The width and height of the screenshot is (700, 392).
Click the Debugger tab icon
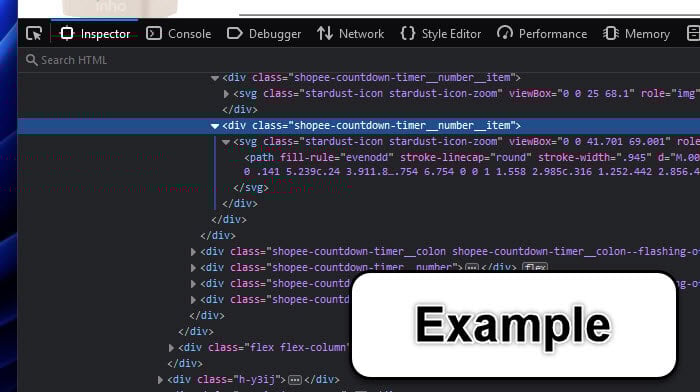pyautogui.click(x=234, y=33)
